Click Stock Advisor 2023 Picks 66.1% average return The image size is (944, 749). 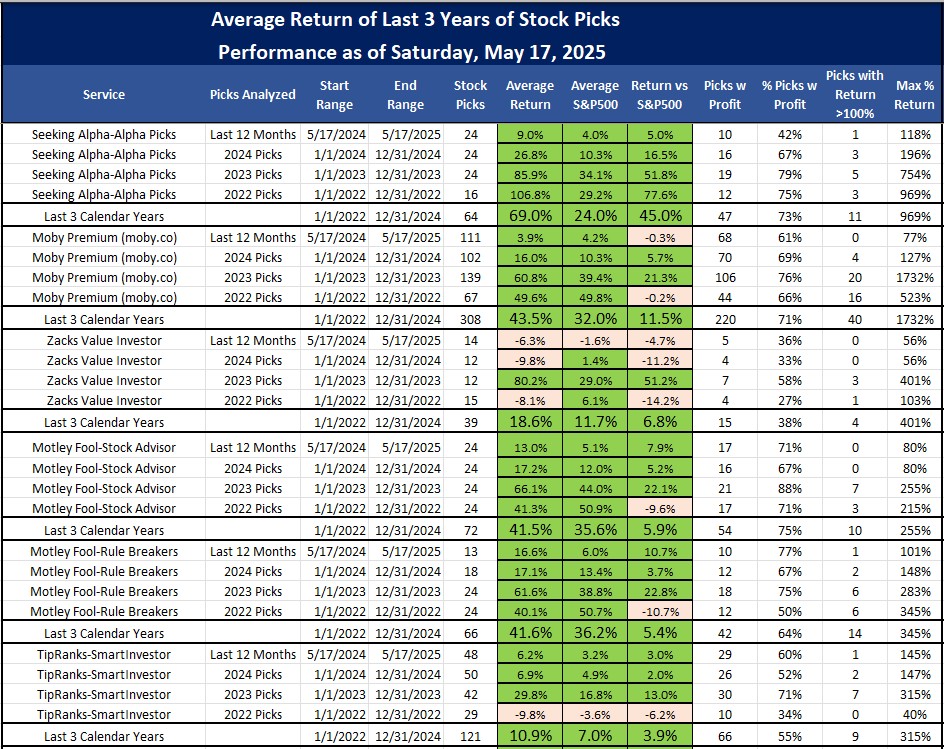(530, 488)
